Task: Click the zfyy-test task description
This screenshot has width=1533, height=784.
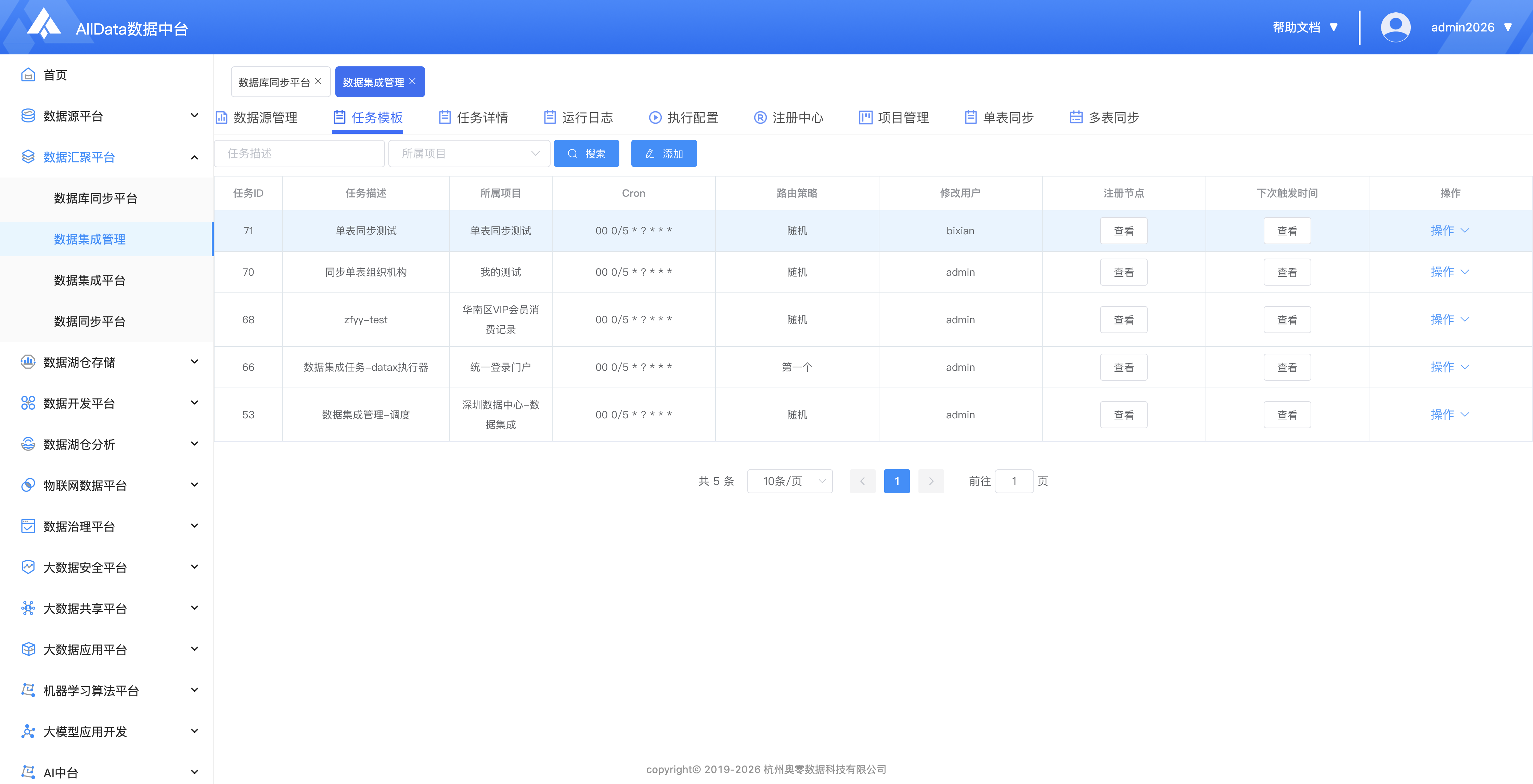Action: [366, 320]
